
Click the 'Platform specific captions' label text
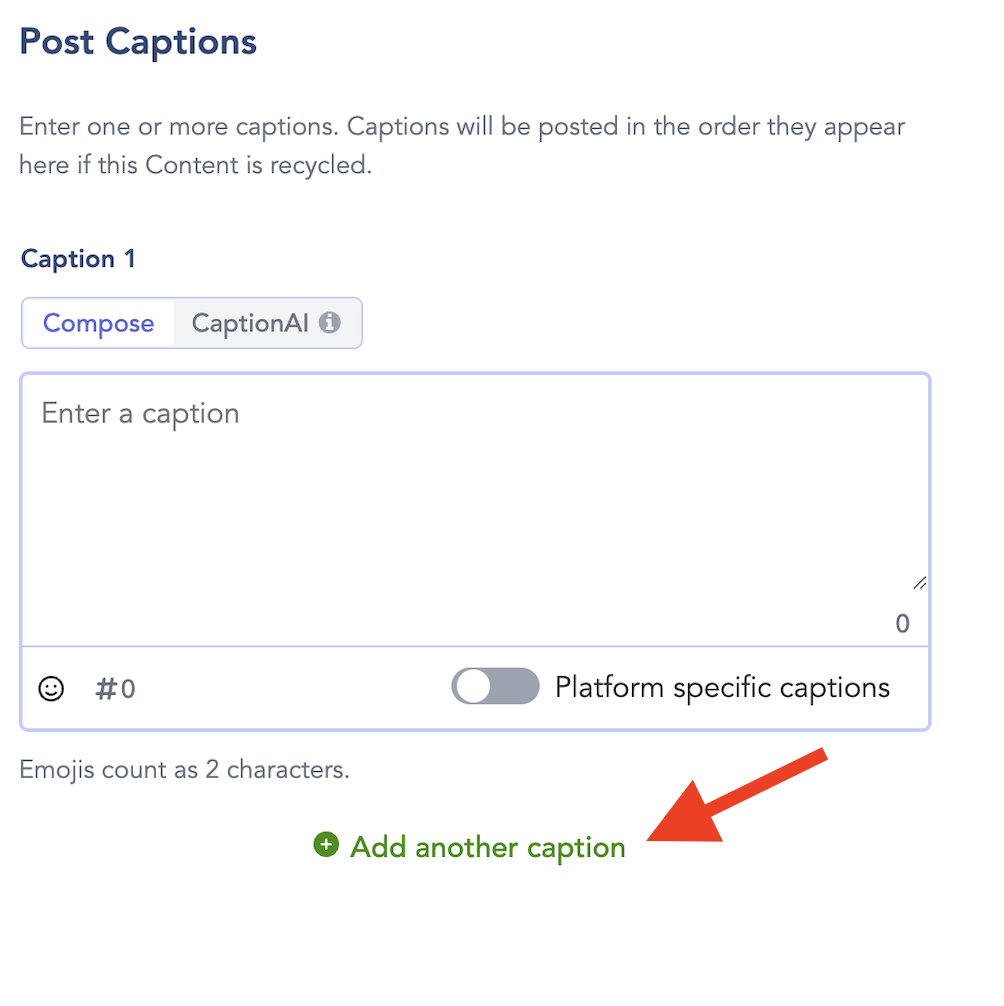(x=722, y=688)
